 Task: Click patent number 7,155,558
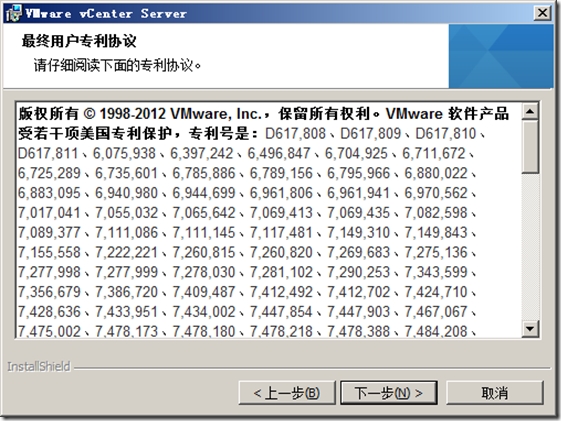[49, 253]
